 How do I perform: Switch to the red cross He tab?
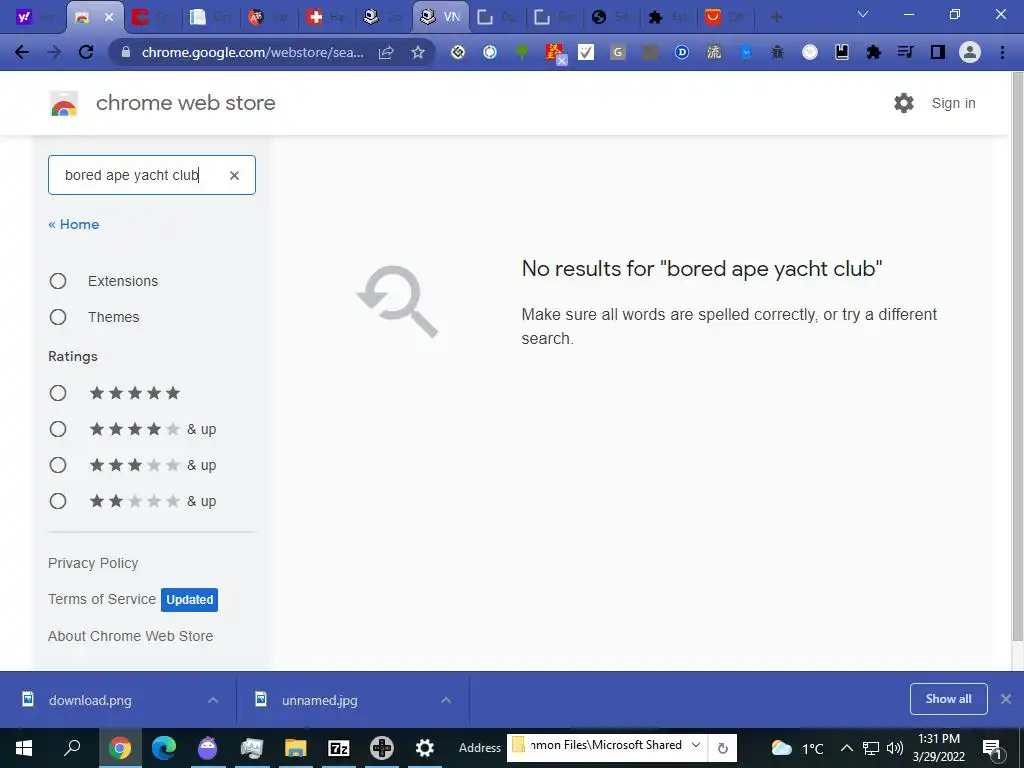(327, 17)
